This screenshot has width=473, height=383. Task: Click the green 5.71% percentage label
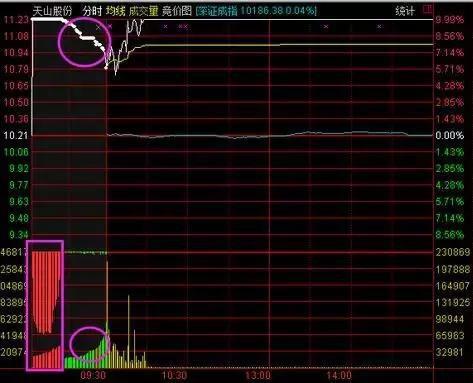coord(450,201)
